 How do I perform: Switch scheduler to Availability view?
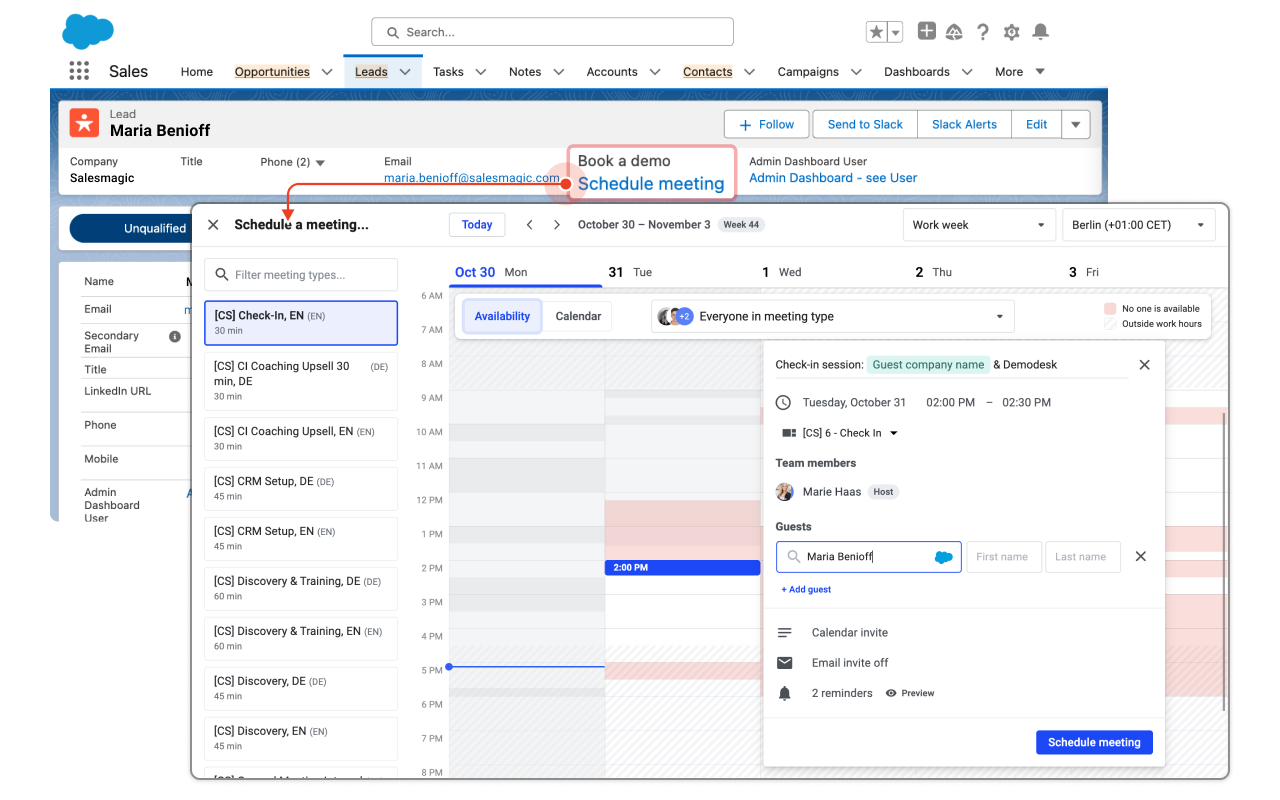coord(502,316)
